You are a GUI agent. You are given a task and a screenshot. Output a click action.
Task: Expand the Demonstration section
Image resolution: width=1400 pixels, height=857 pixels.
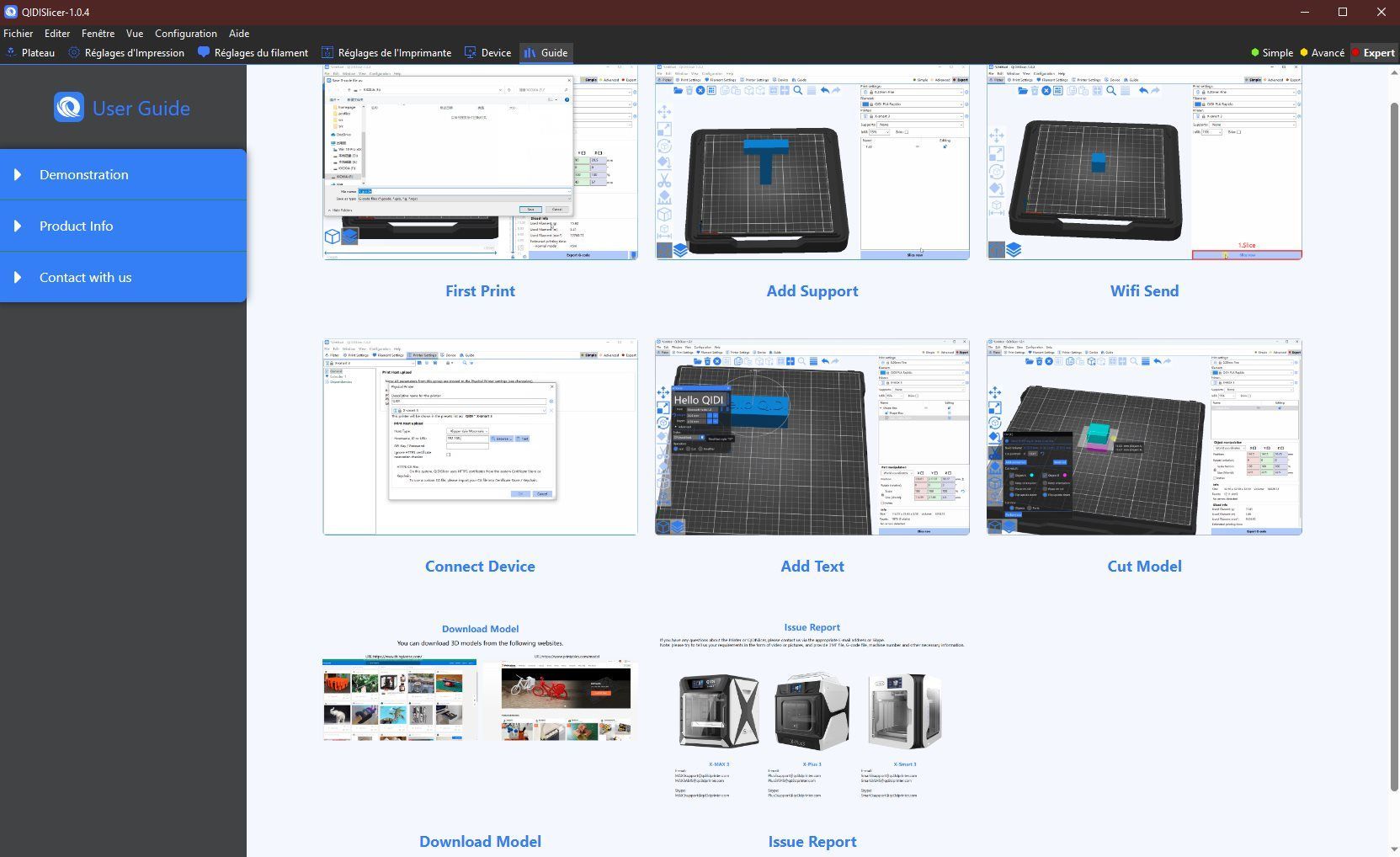[x=123, y=174]
